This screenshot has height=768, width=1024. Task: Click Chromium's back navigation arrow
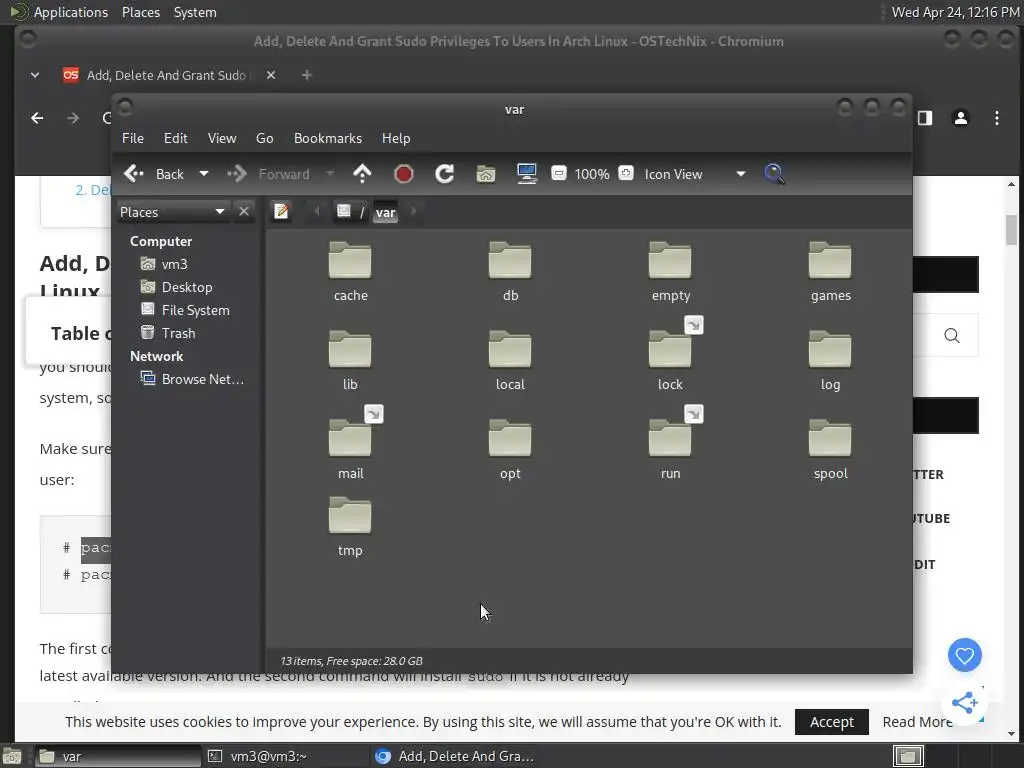pyautogui.click(x=37, y=118)
